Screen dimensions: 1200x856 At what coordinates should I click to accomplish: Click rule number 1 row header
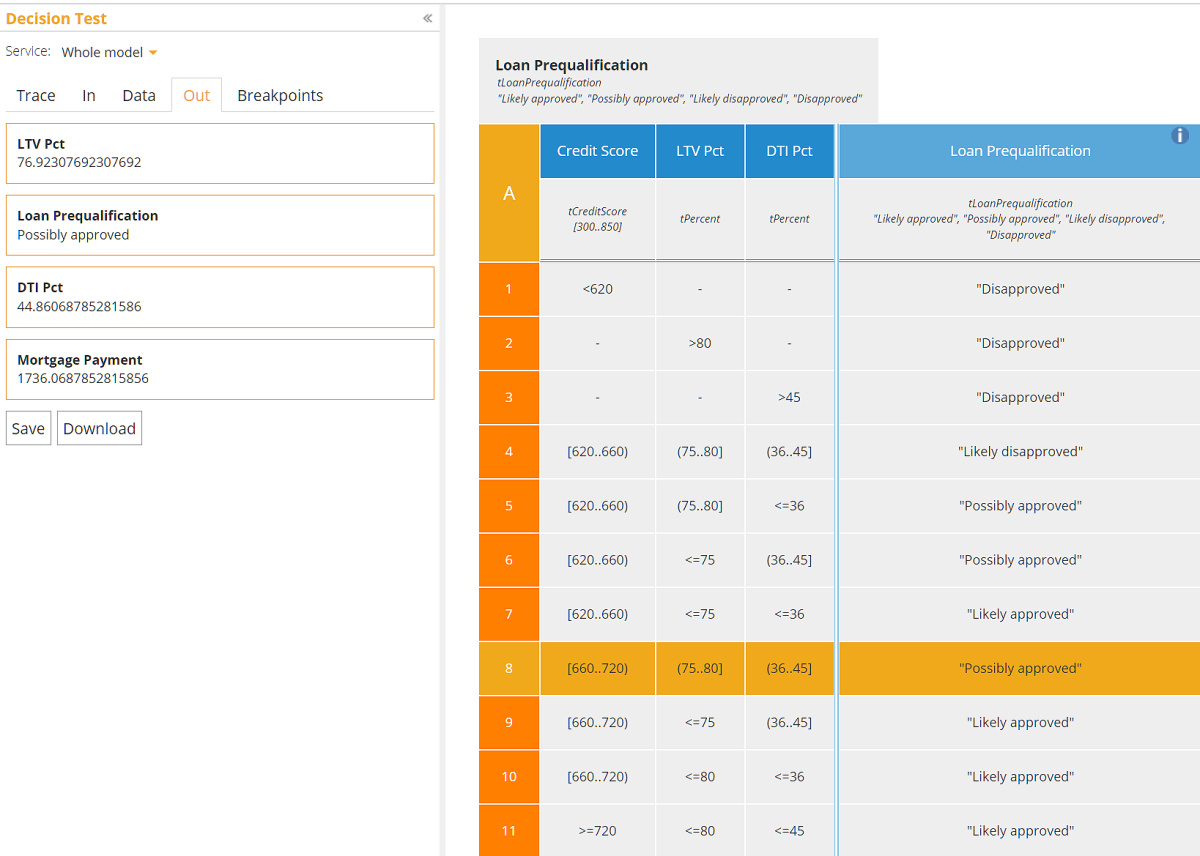point(509,289)
